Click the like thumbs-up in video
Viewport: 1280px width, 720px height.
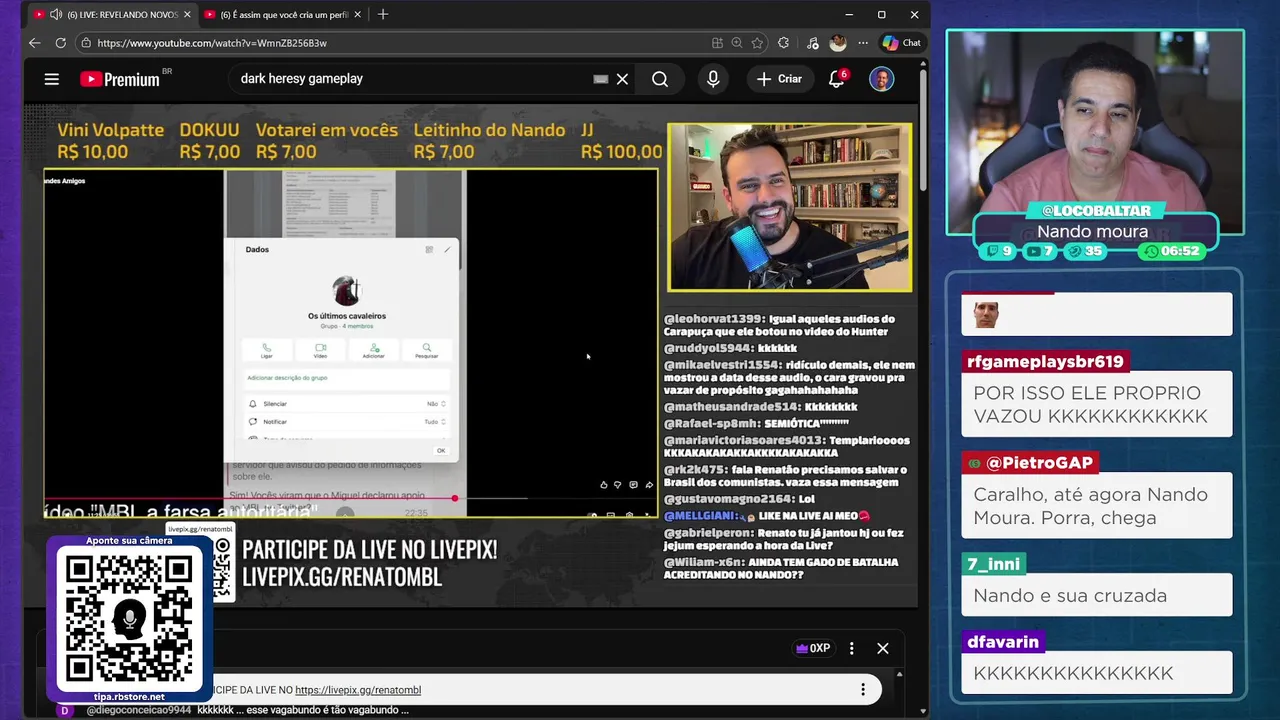(x=603, y=485)
